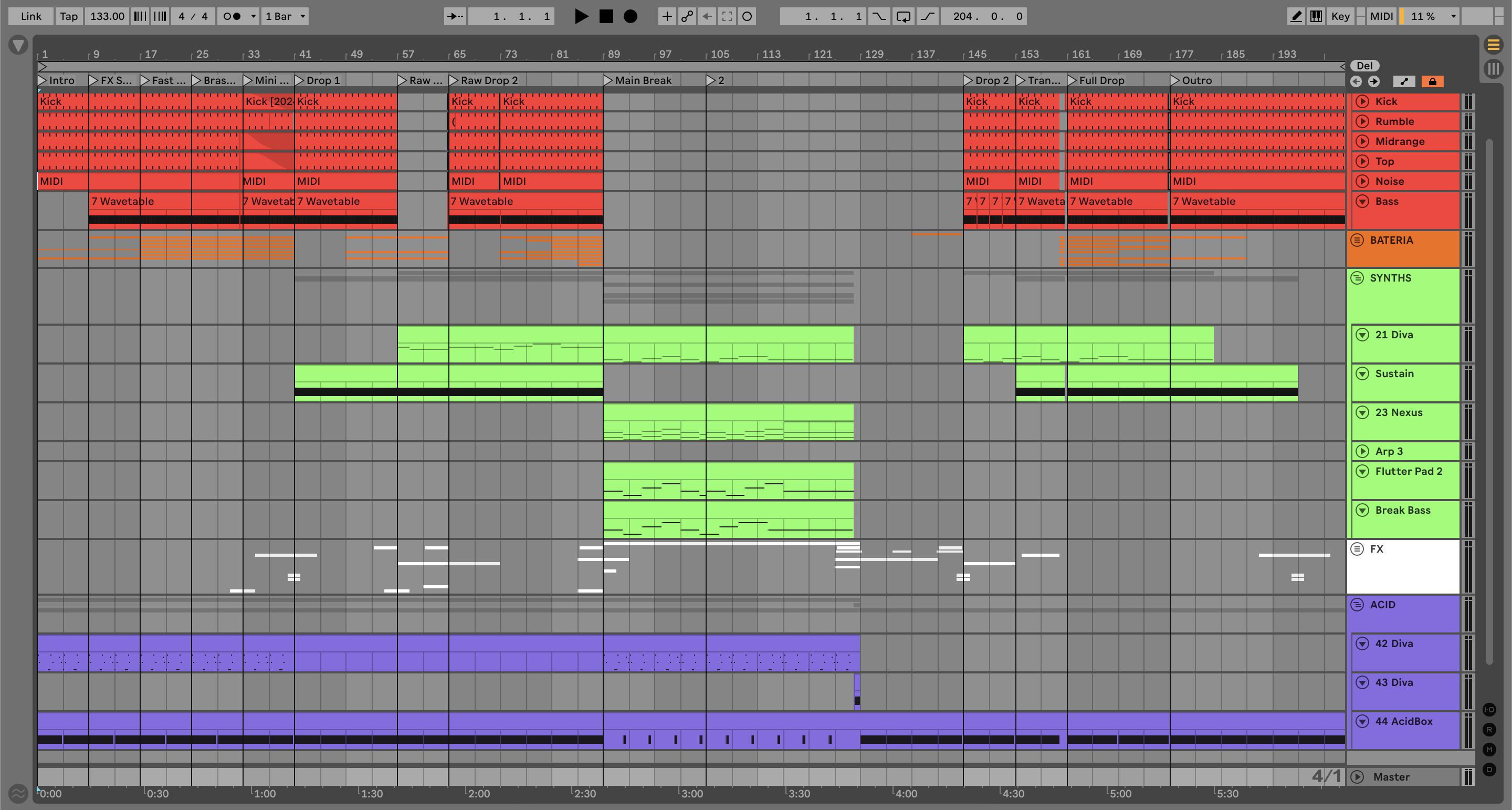Toggle the Arrangement Loop switch
1512x810 pixels.
click(904, 16)
